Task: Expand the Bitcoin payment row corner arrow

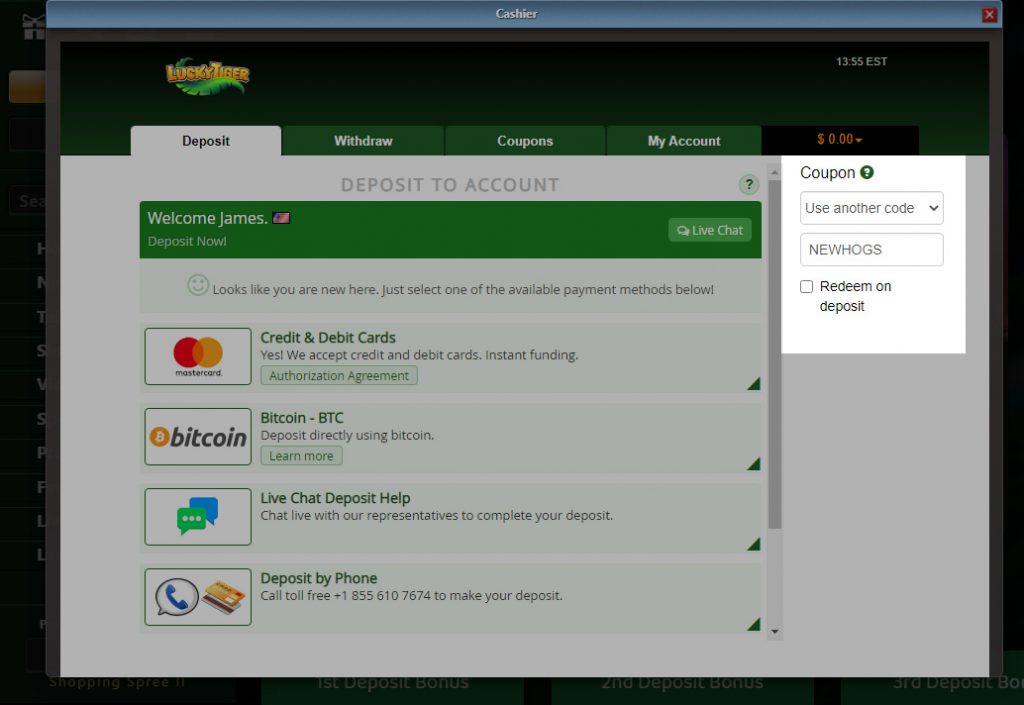Action: click(755, 463)
